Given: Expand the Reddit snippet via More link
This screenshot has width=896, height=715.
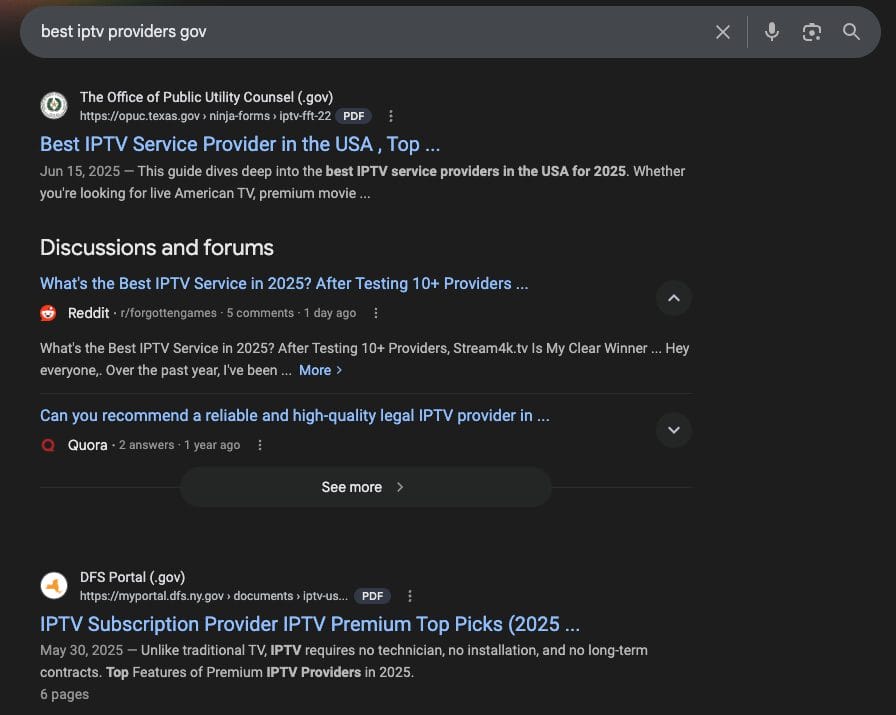Looking at the screenshot, I should 320,370.
